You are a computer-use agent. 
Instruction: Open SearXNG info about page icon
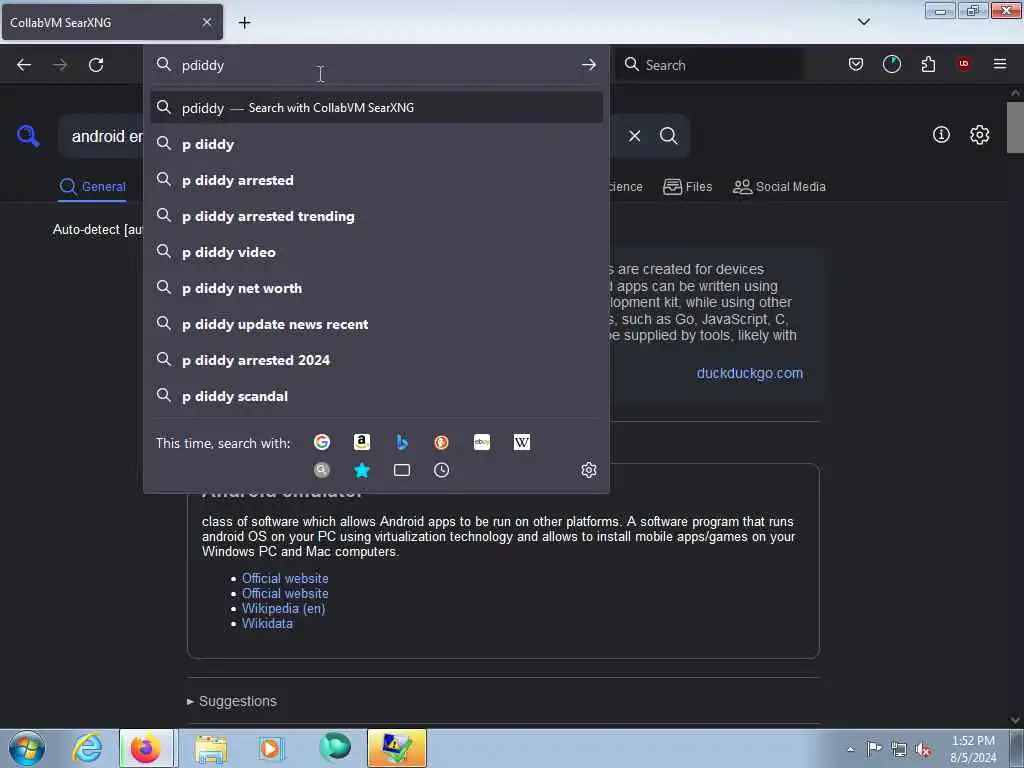point(941,135)
